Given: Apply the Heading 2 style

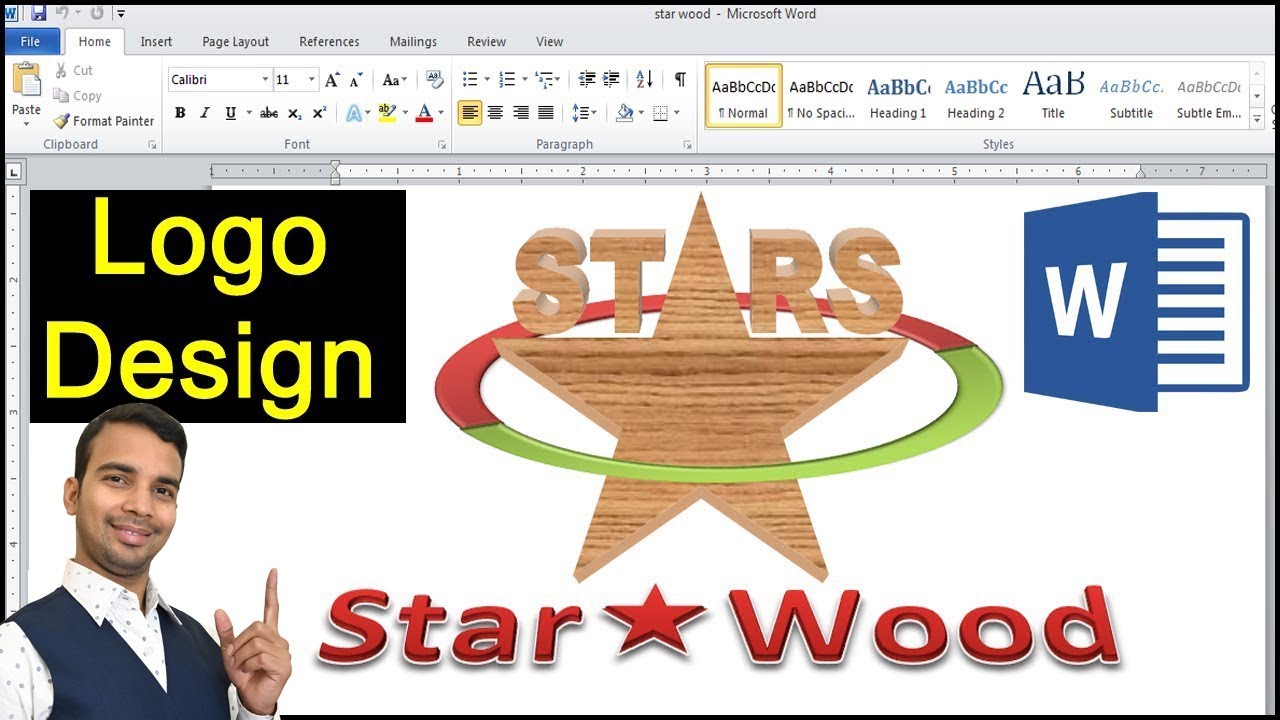Looking at the screenshot, I should (976, 96).
